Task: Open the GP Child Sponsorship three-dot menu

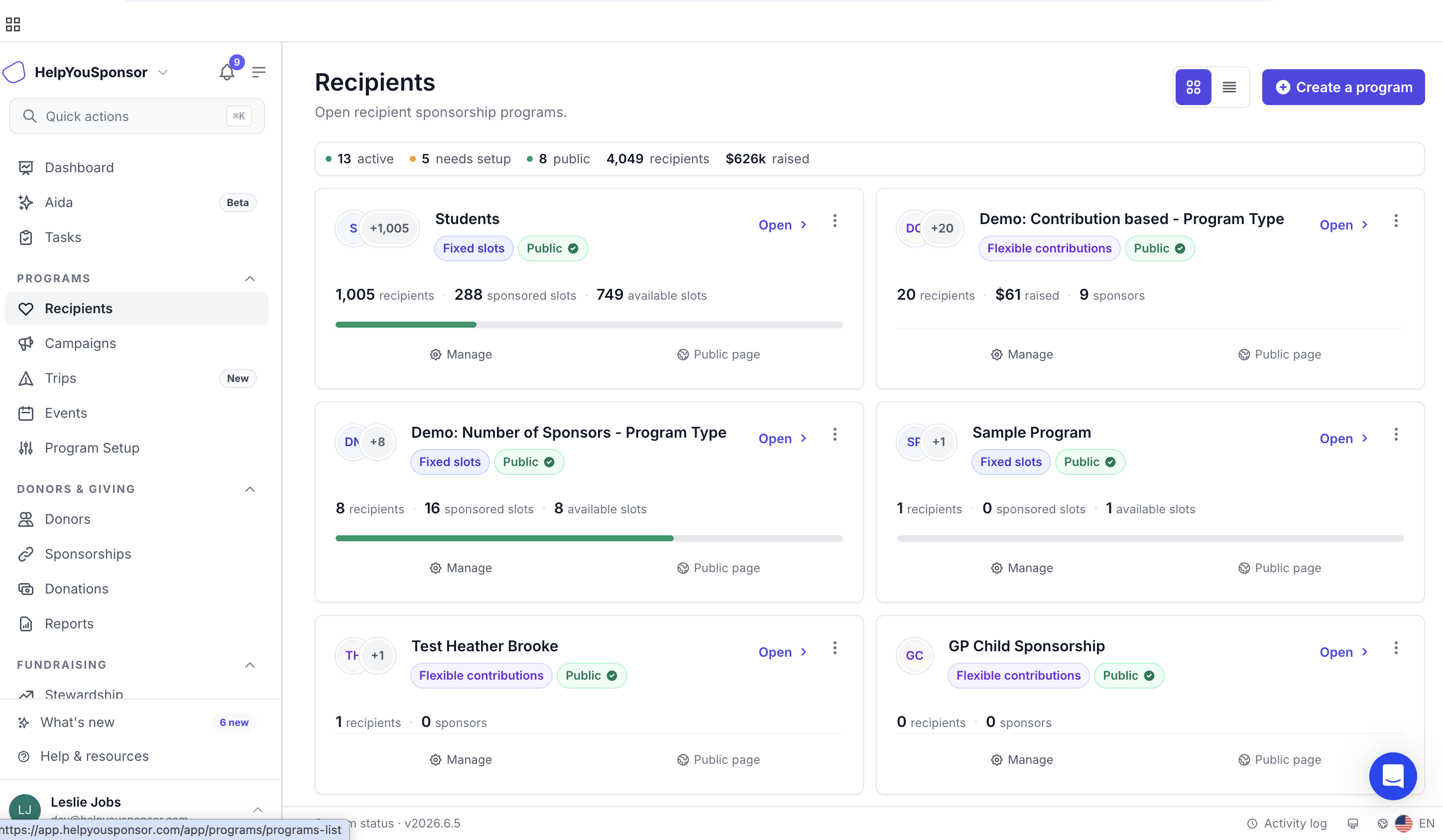Action: [x=1396, y=648]
